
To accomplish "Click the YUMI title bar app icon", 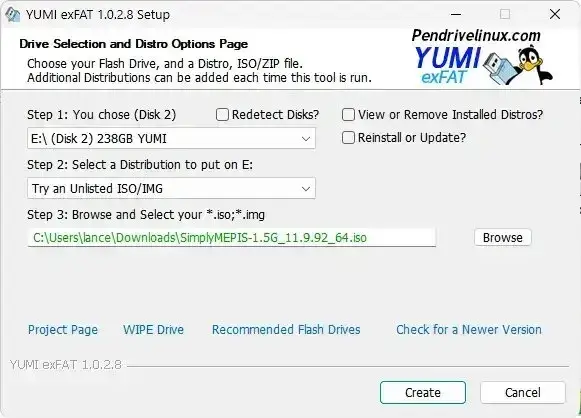I will coord(12,15).
